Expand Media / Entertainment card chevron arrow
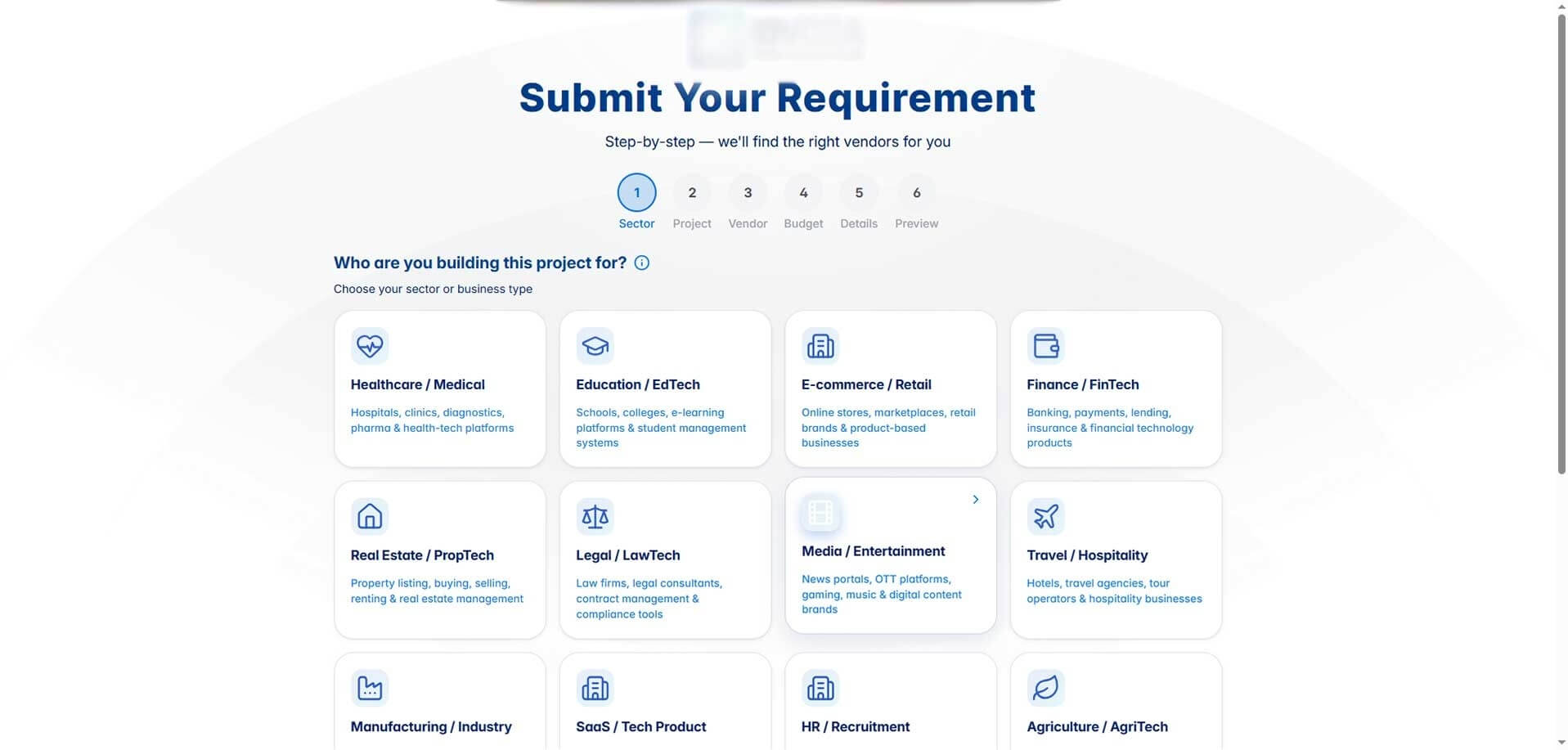 [x=975, y=500]
